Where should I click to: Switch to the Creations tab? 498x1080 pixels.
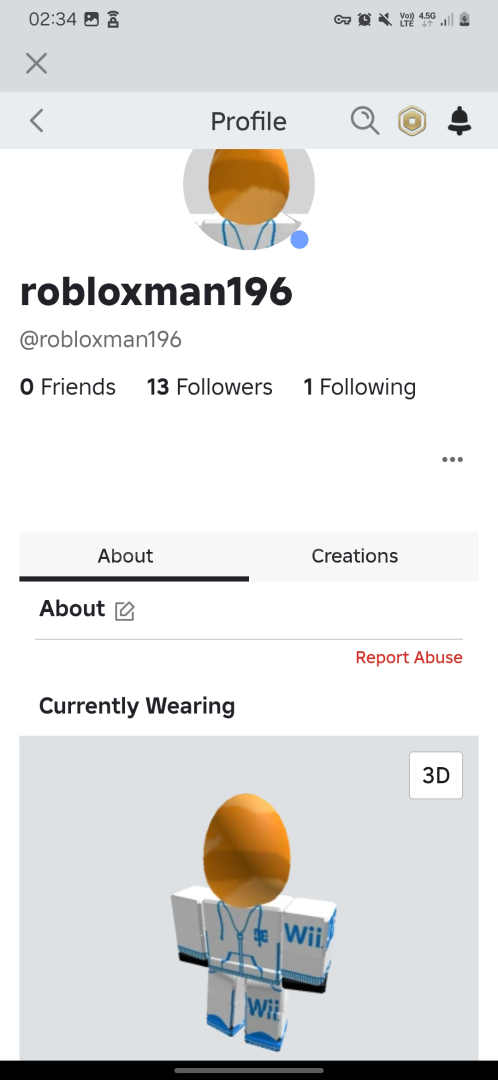click(x=355, y=556)
